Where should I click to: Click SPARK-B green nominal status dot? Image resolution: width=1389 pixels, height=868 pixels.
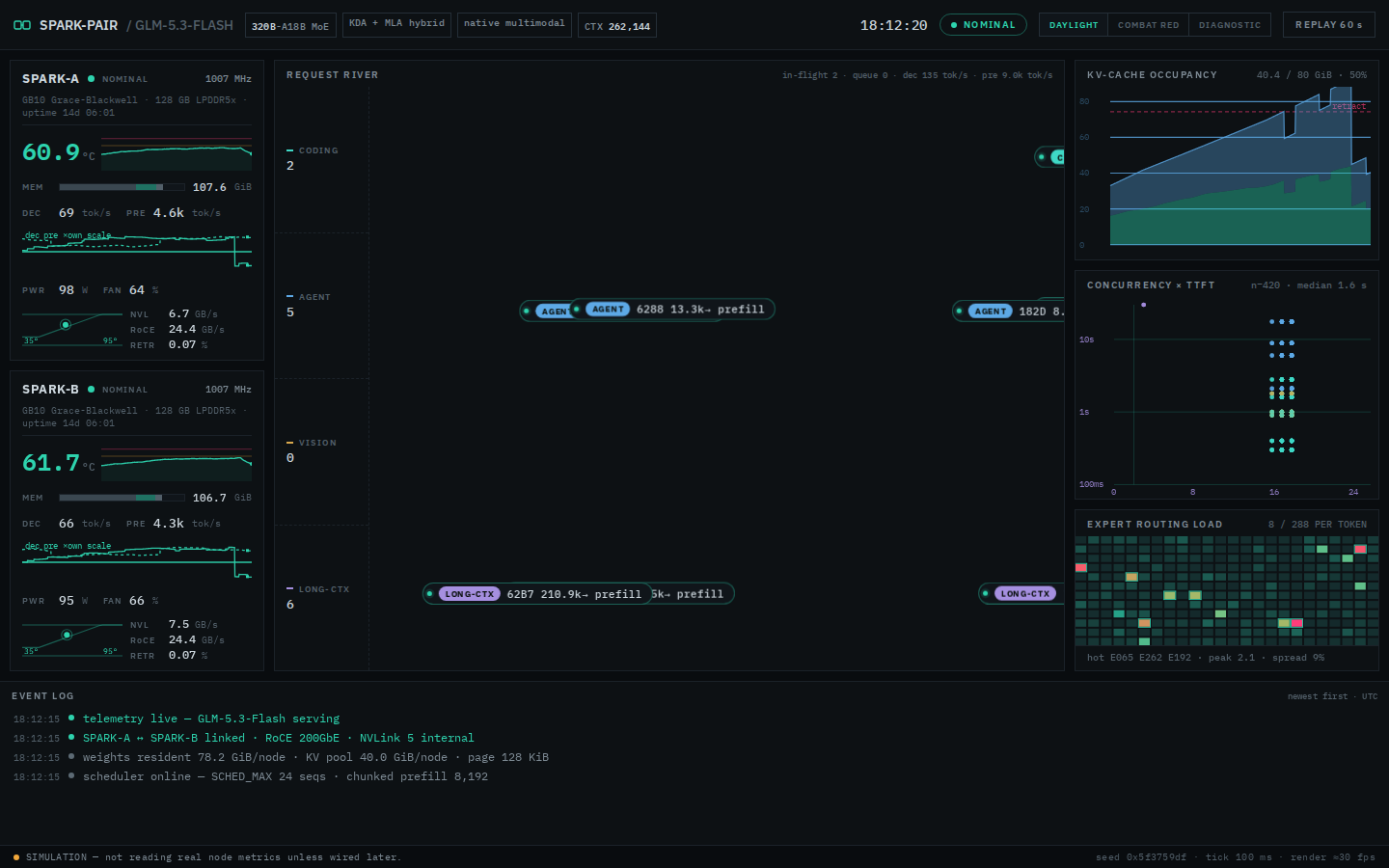tap(92, 390)
